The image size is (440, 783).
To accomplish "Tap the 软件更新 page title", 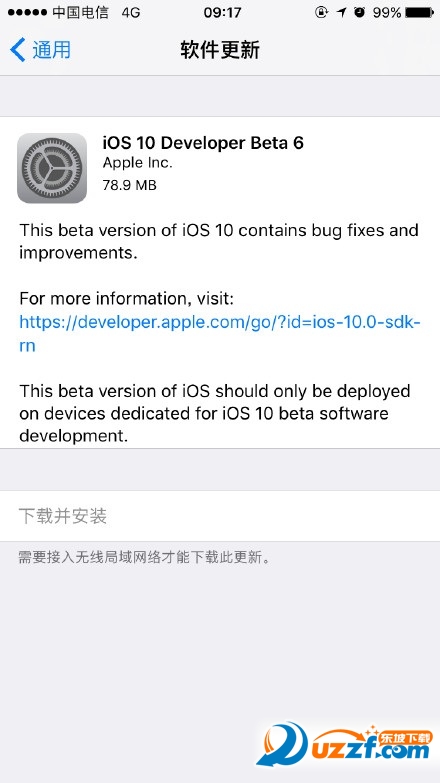I will pos(220,50).
